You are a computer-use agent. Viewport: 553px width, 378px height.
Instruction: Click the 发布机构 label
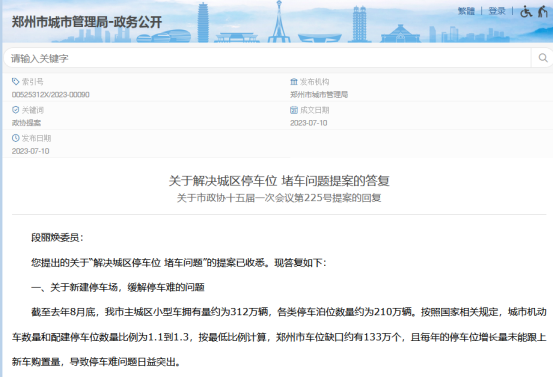pyautogui.click(x=315, y=82)
